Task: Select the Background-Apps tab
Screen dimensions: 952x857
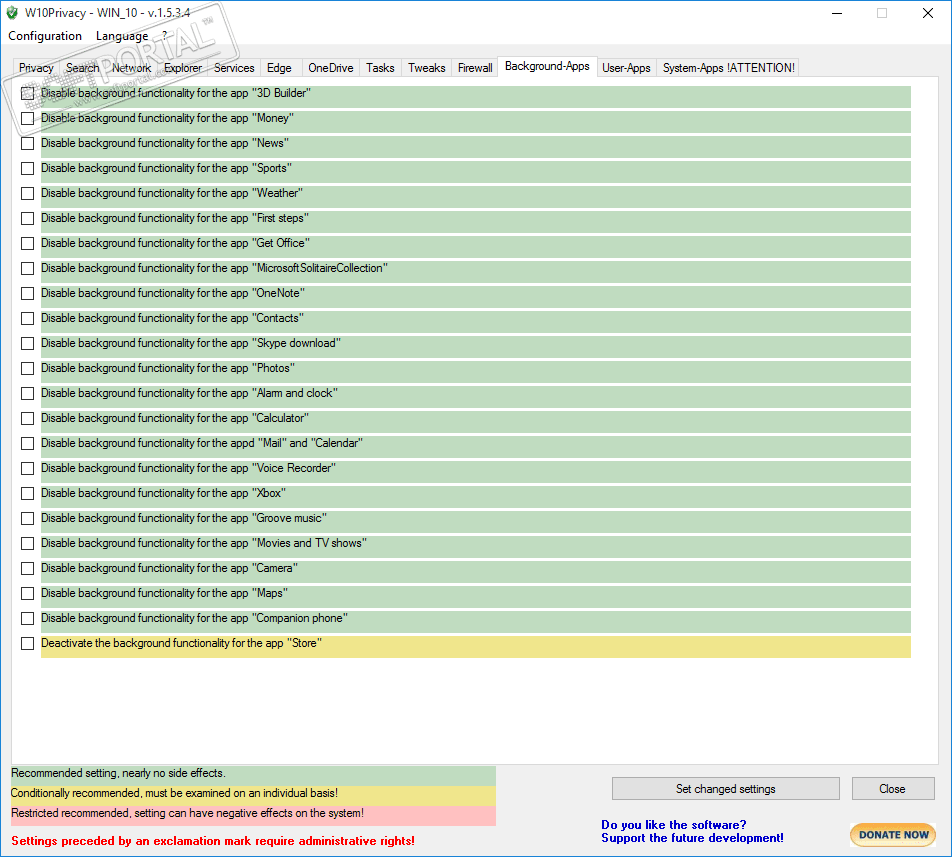Action: 547,66
